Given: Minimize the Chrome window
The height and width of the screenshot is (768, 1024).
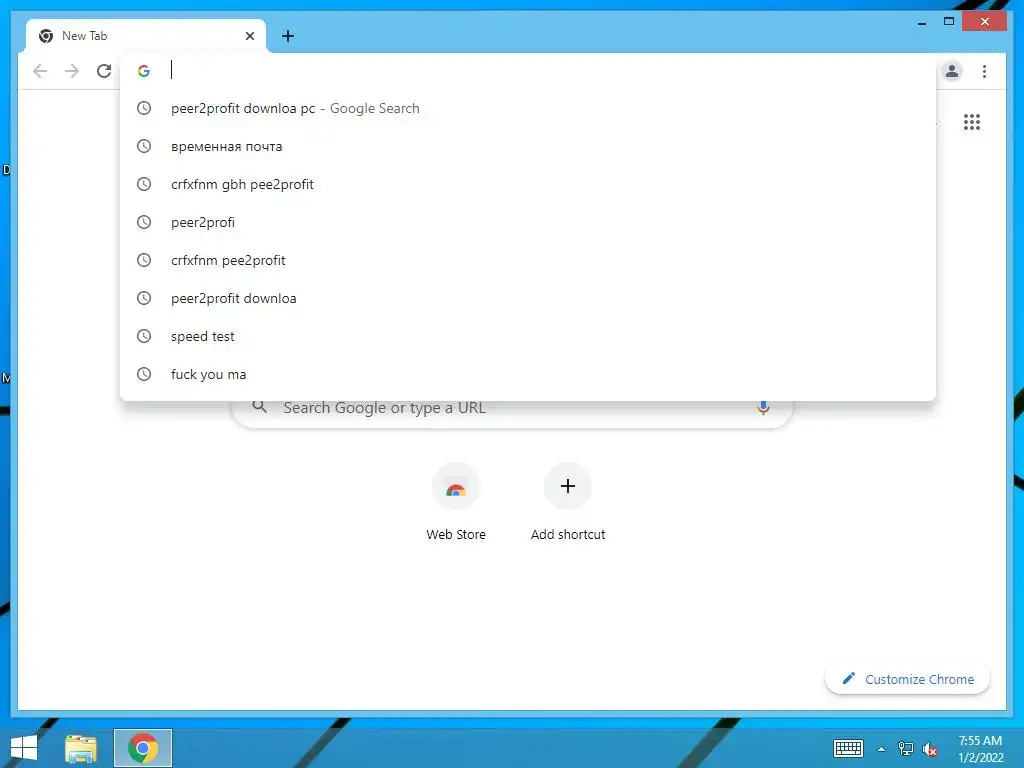Looking at the screenshot, I should (921, 22).
